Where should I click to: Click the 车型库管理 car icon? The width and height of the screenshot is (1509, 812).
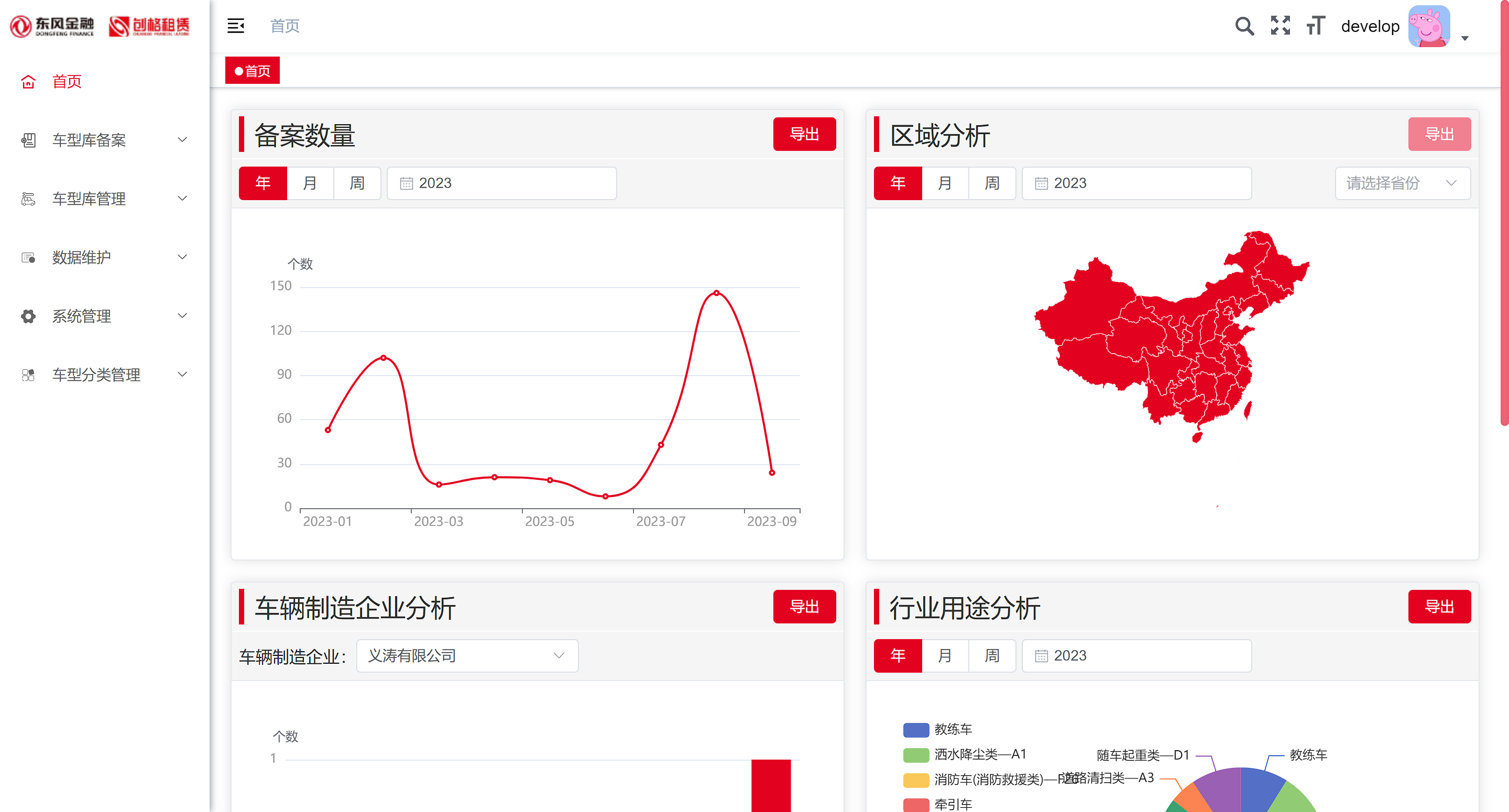point(28,199)
